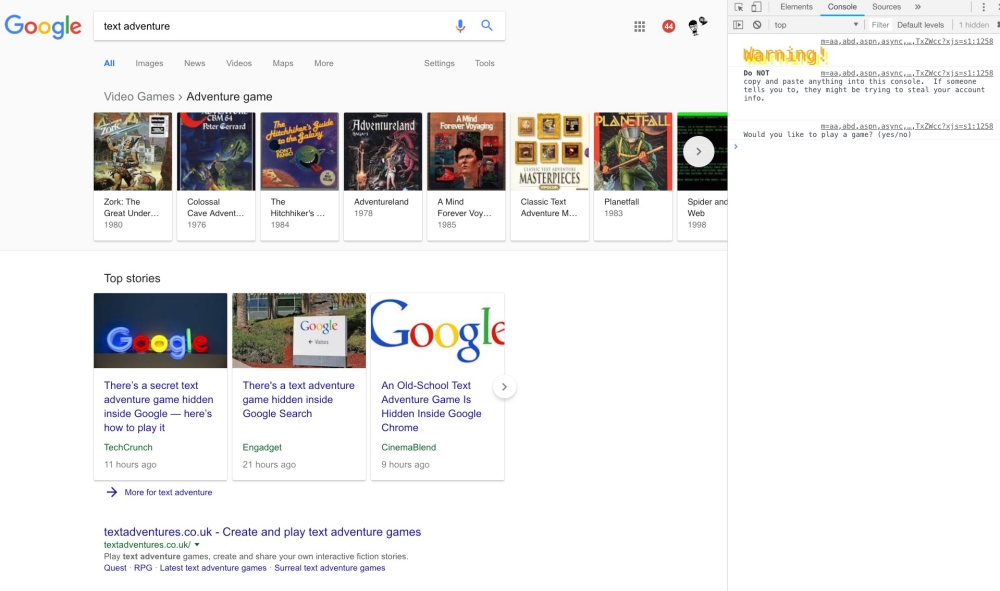
Task: Open the Google apps grid
Action: pos(639,27)
